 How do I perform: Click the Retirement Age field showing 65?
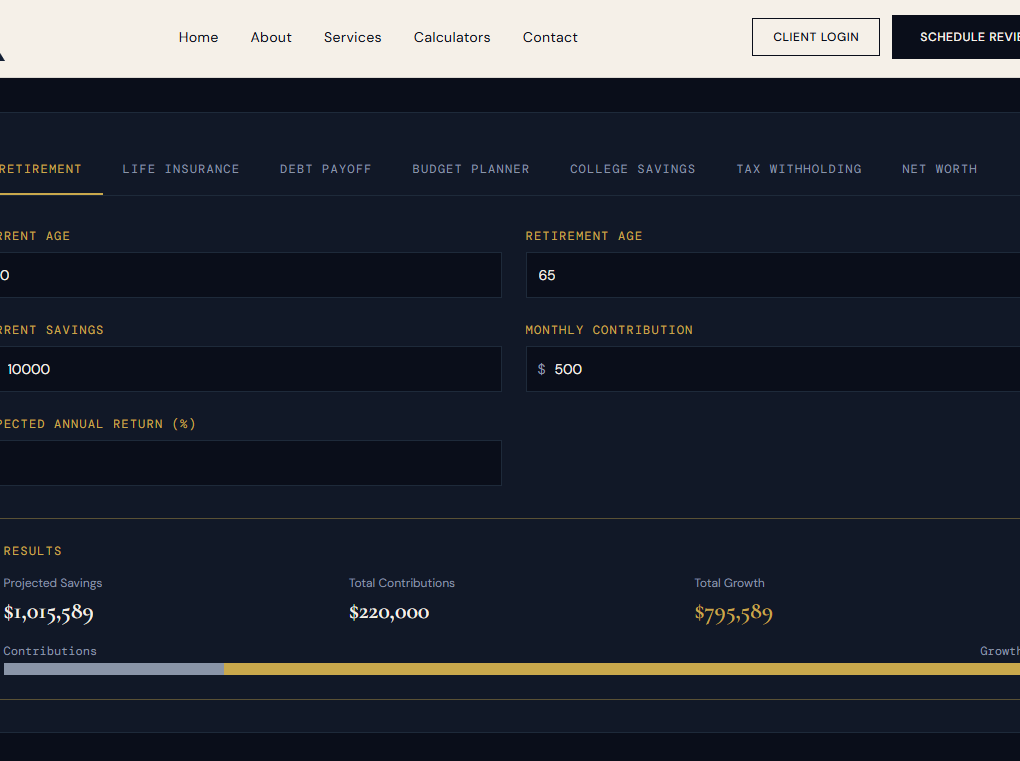(x=773, y=275)
